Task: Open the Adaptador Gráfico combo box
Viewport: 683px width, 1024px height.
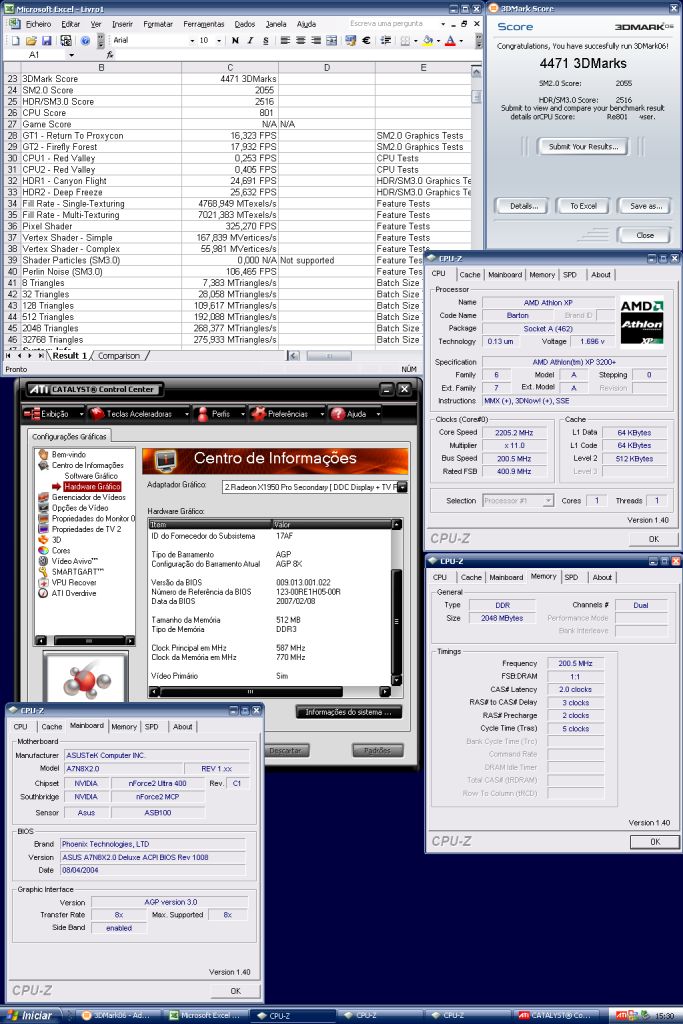Action: point(315,487)
